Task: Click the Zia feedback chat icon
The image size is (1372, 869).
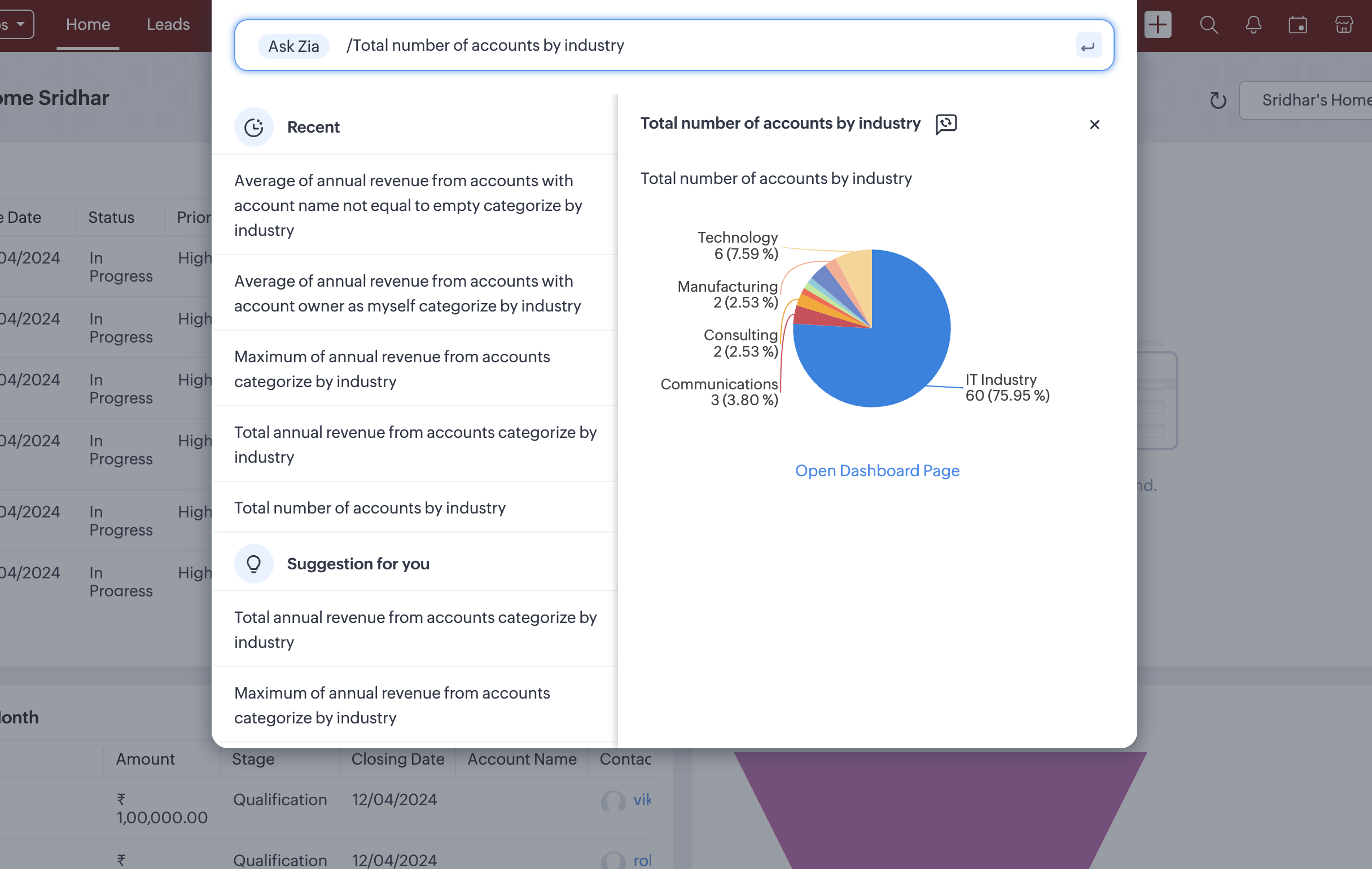Action: [x=946, y=124]
